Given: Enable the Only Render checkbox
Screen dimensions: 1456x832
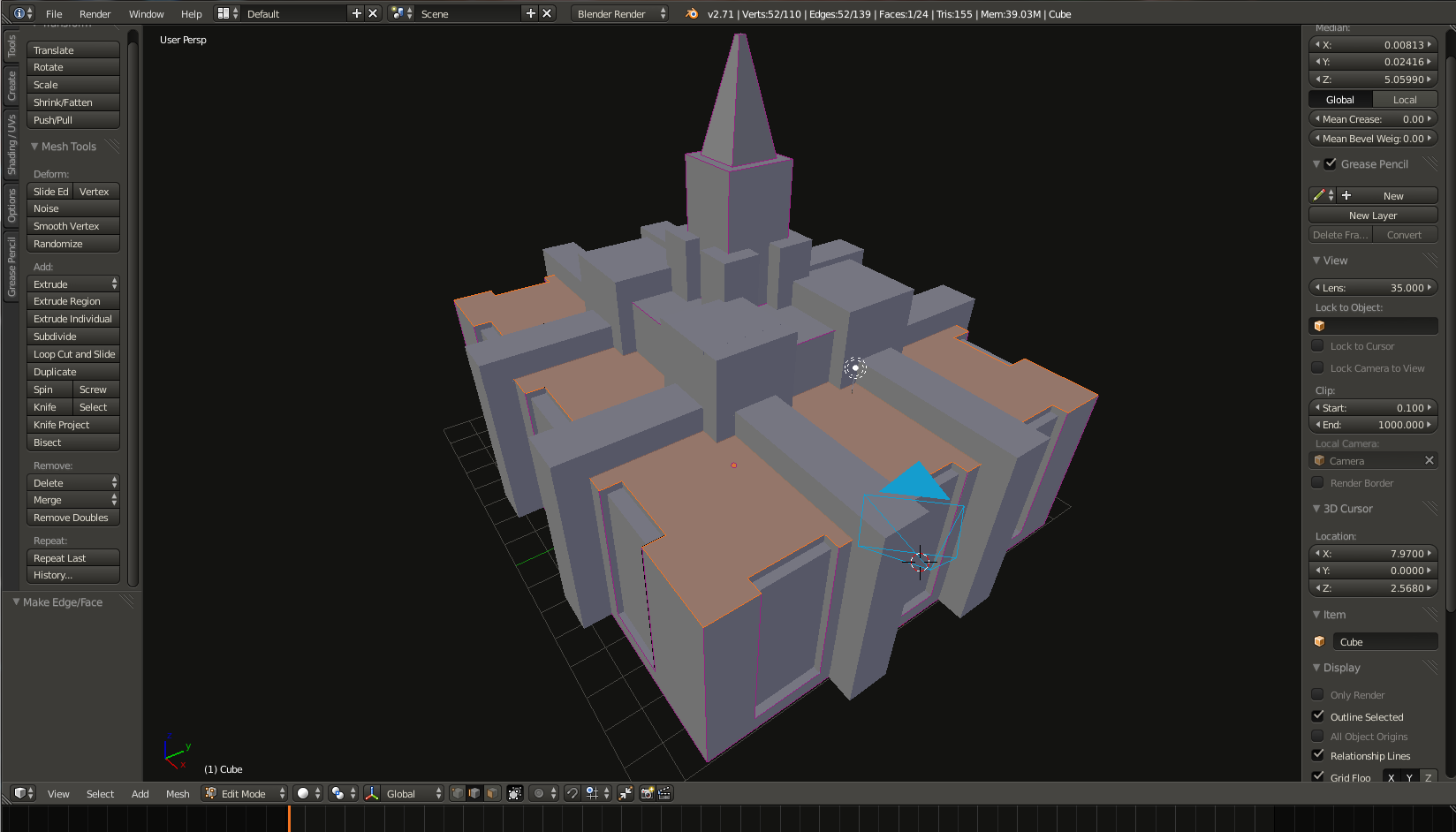Looking at the screenshot, I should pos(1317,694).
